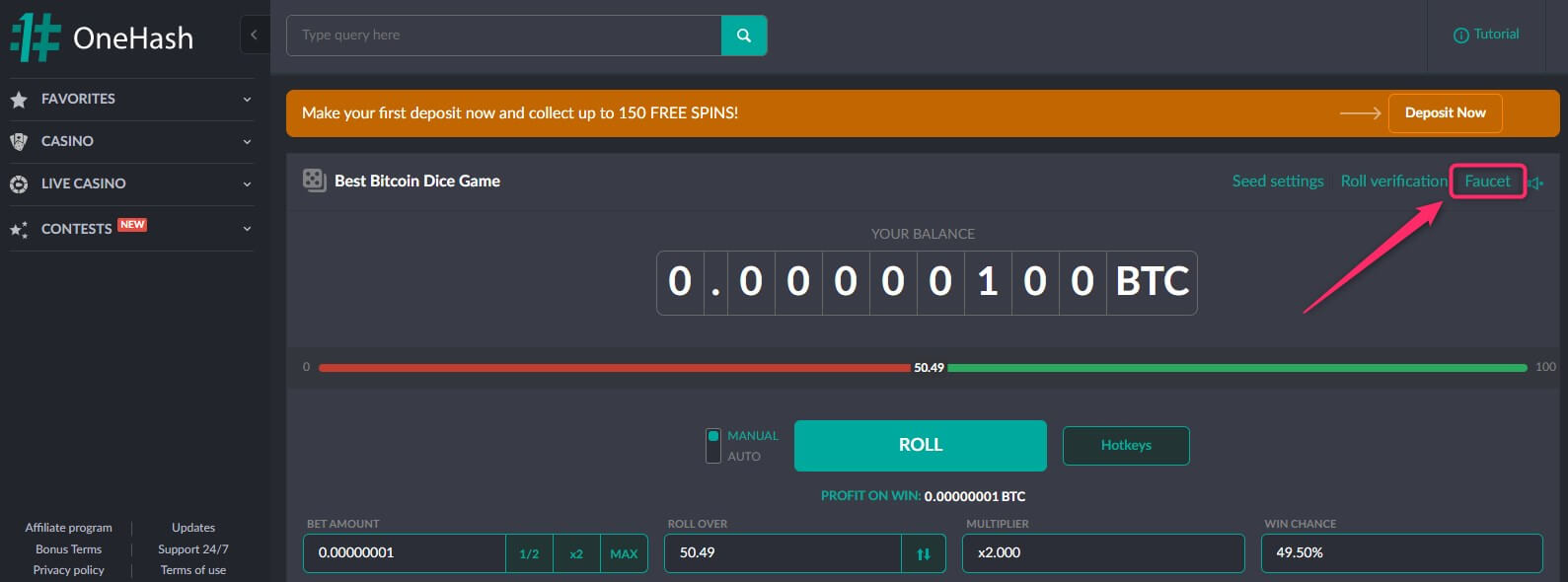Open the FAVORITES menu label
This screenshot has width=1568, height=582.
(78, 99)
